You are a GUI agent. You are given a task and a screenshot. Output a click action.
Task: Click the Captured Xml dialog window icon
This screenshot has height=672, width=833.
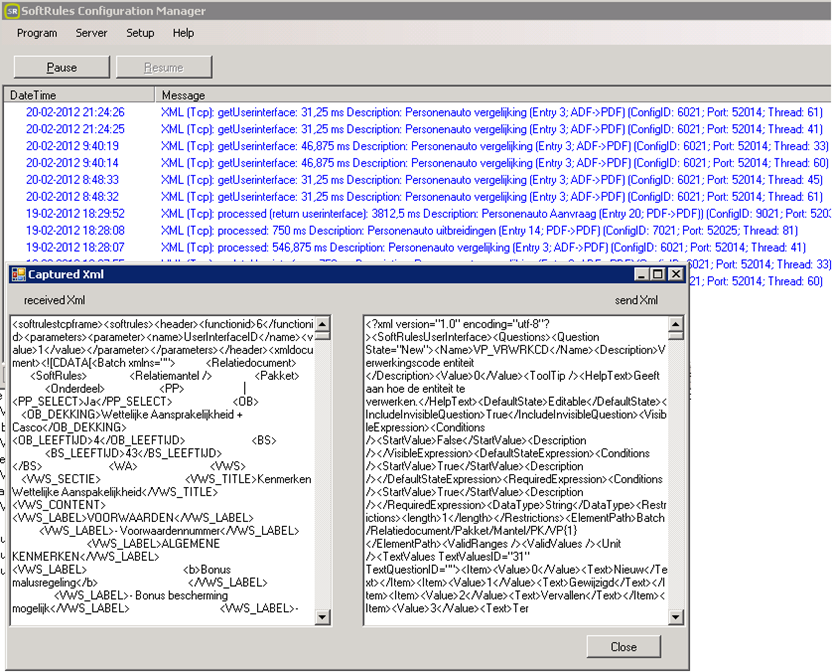17,274
